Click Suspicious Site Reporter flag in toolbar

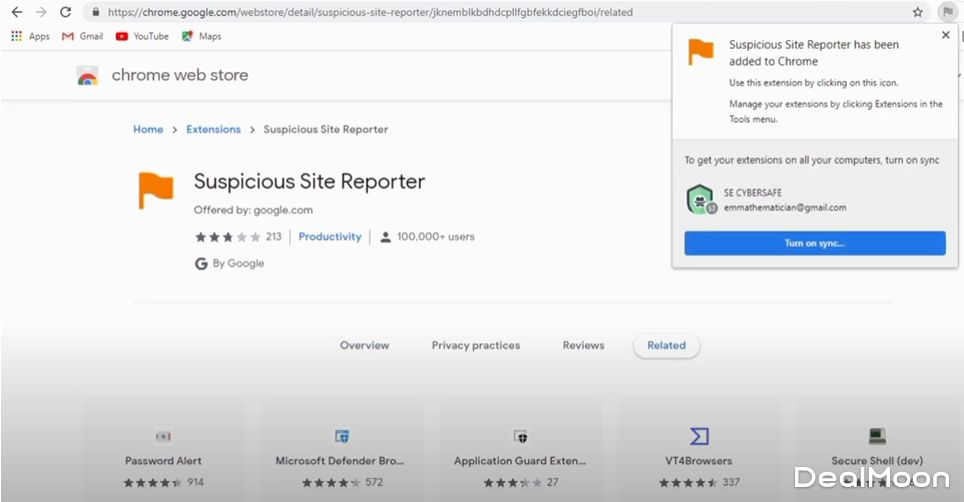(946, 12)
